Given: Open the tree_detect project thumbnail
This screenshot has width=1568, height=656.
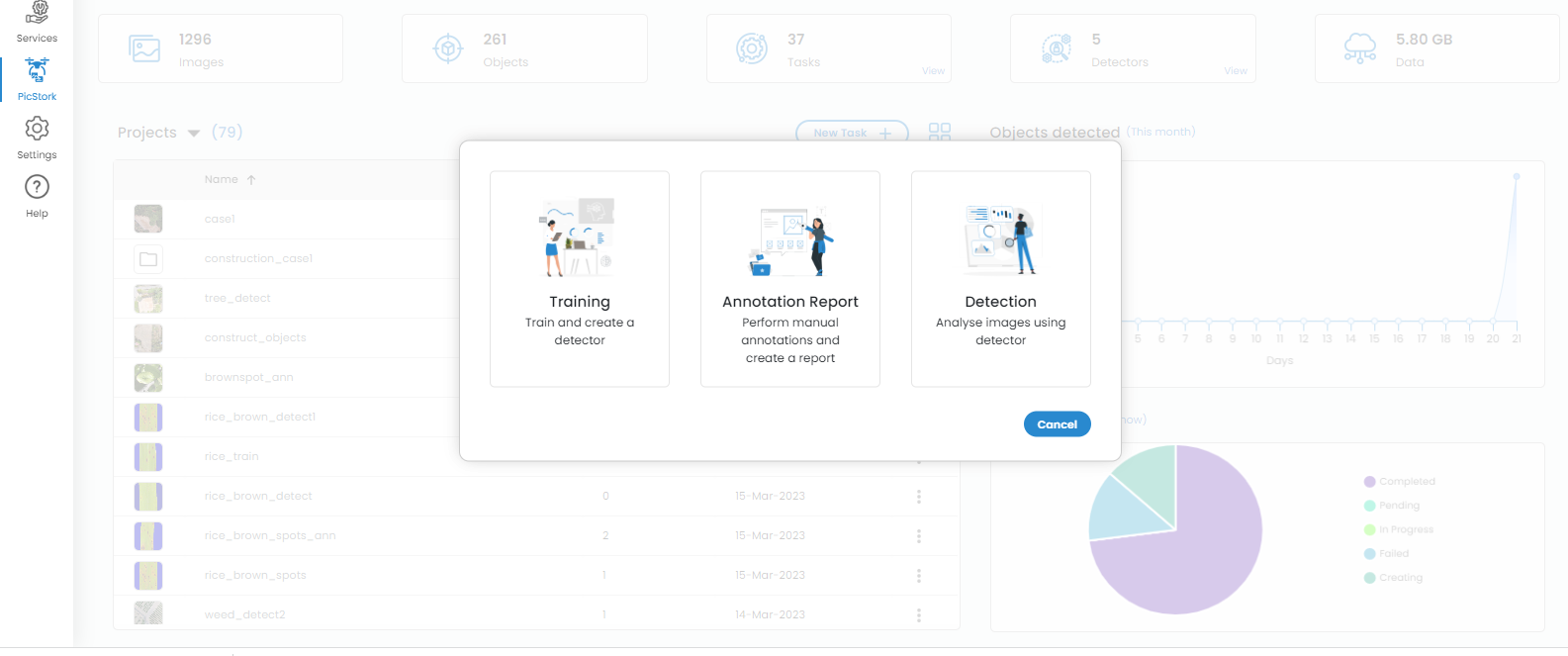Looking at the screenshot, I should [148, 298].
